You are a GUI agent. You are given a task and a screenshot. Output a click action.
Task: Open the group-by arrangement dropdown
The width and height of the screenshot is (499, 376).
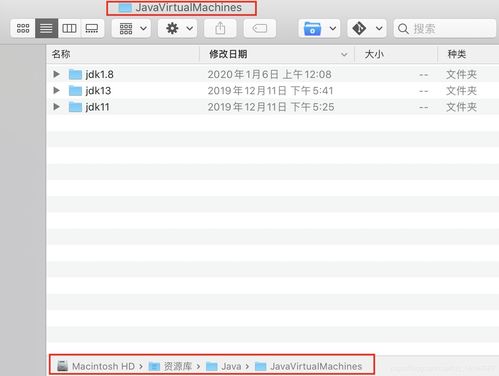(x=132, y=28)
